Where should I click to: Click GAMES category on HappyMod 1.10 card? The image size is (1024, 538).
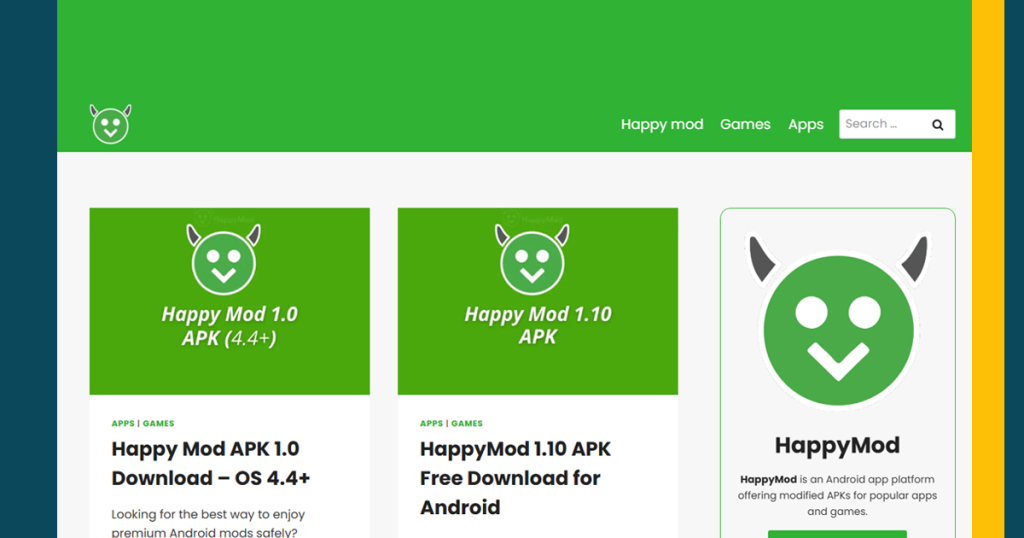(467, 423)
